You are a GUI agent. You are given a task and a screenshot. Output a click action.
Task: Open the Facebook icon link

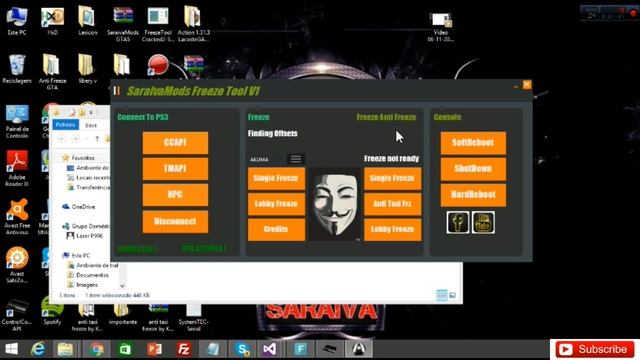(458, 222)
